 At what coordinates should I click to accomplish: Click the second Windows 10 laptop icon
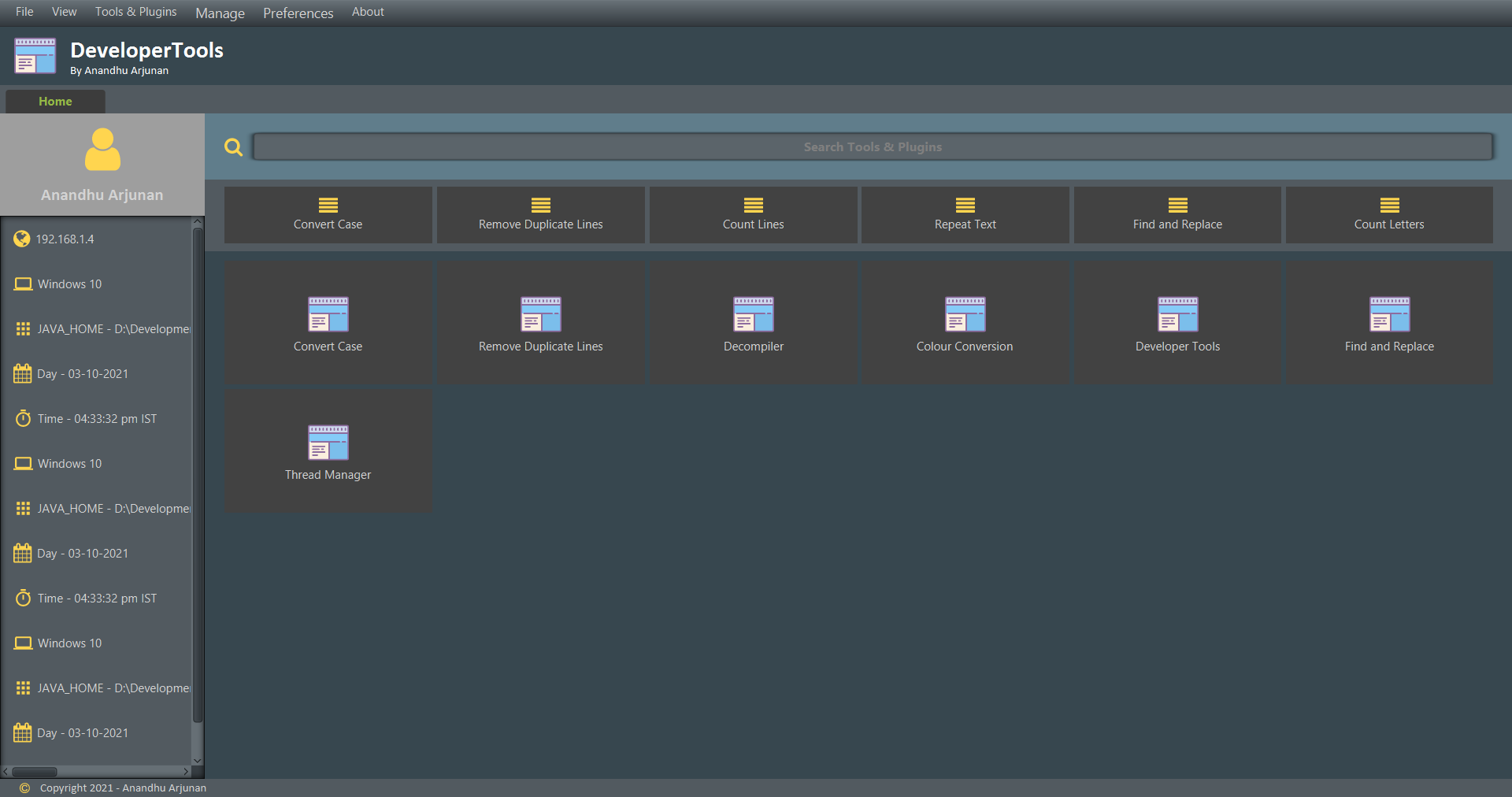point(23,463)
